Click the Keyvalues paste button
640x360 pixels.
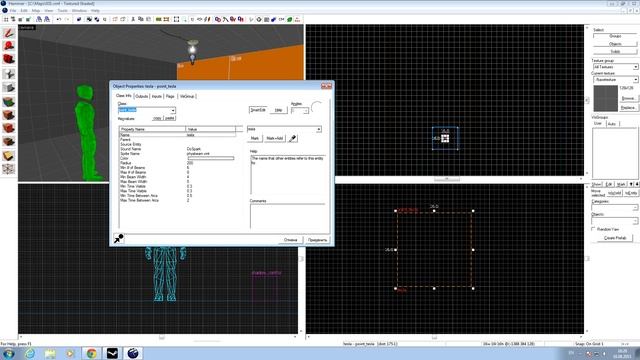169,118
